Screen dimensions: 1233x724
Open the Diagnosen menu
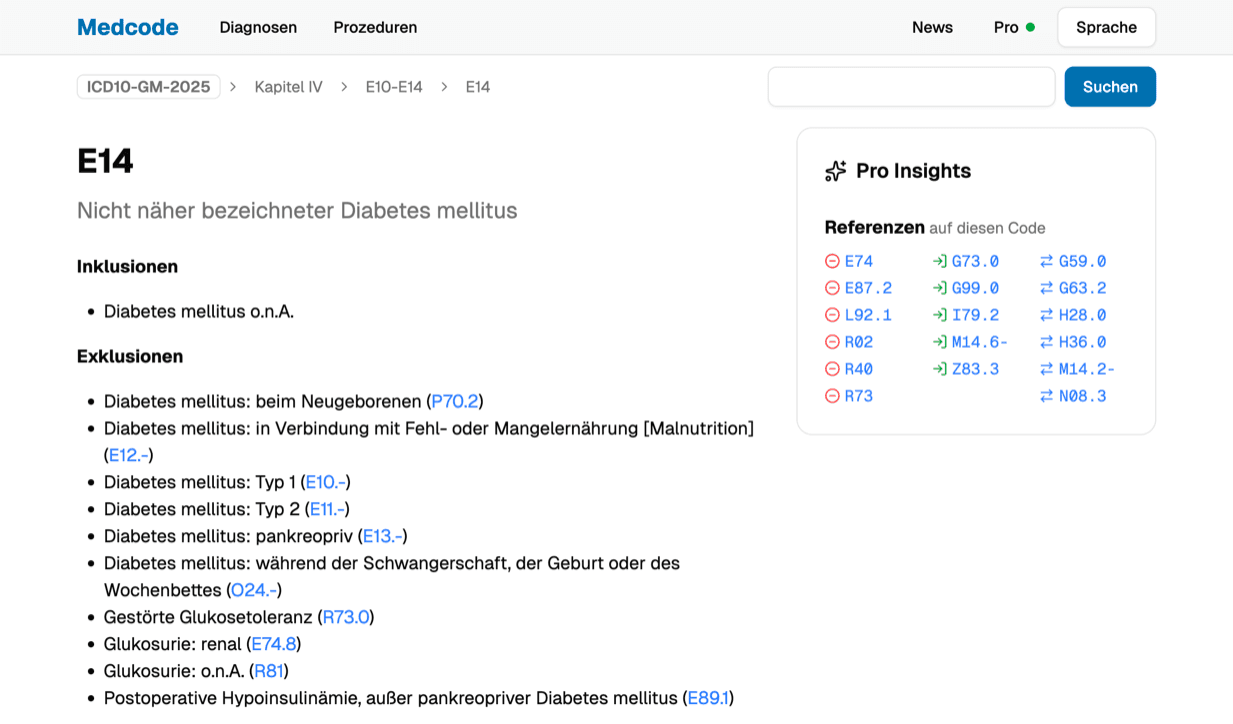click(x=258, y=27)
